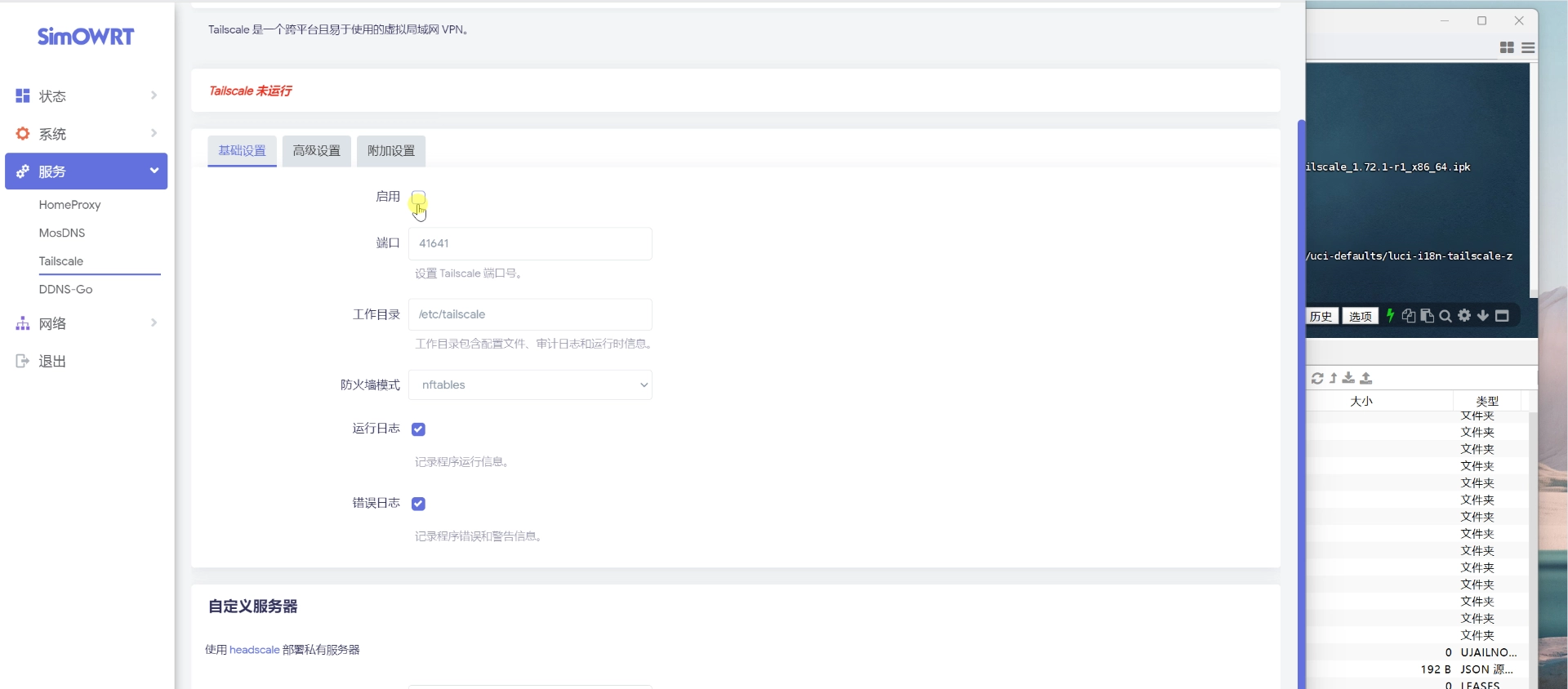This screenshot has height=689, width=1568.
Task: Click the paste icon in terminal toolbar
Action: [x=1427, y=316]
